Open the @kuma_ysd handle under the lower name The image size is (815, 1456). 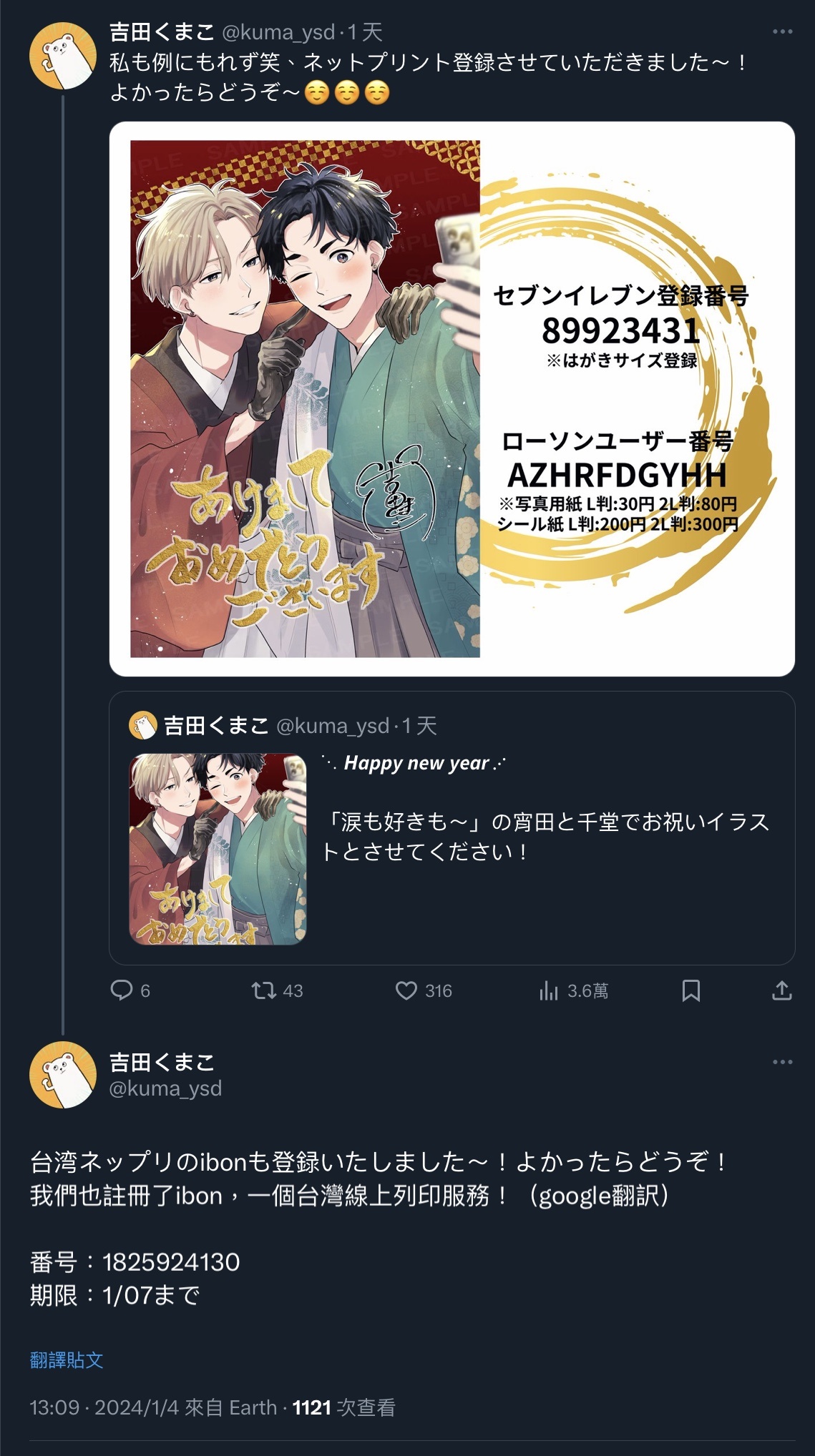(x=165, y=1088)
